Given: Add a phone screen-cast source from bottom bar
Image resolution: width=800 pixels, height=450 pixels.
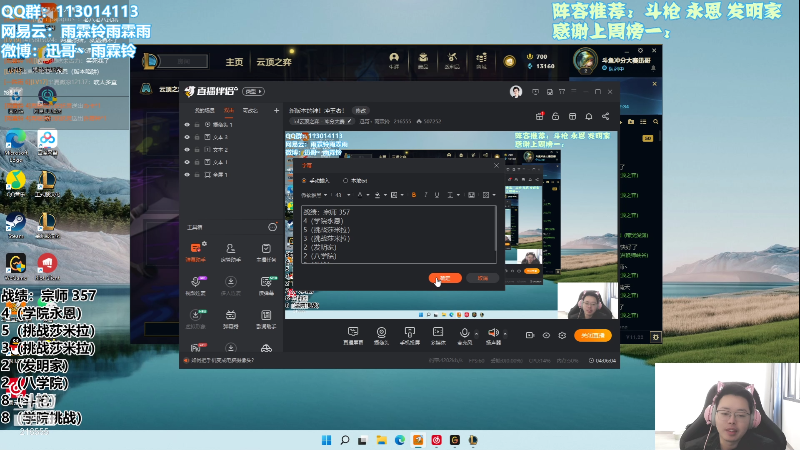Looking at the screenshot, I should click(x=409, y=336).
